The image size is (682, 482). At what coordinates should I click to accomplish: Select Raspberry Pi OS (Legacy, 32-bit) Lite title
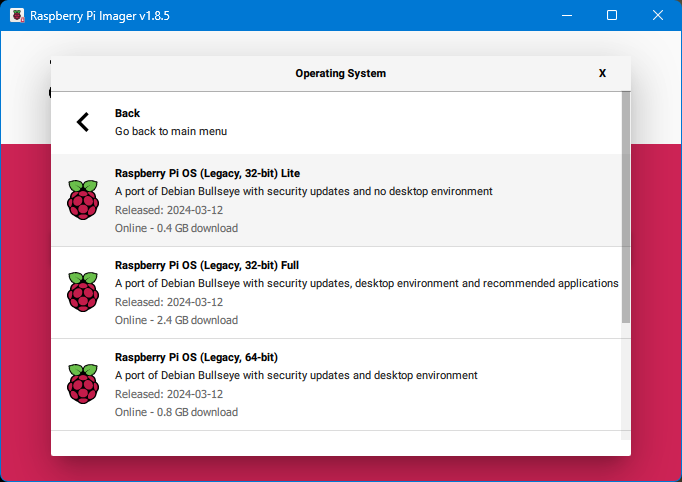click(x=207, y=173)
